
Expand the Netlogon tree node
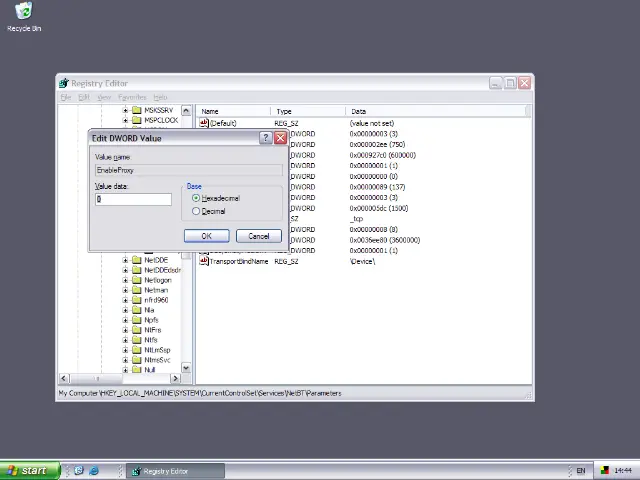(x=125, y=280)
